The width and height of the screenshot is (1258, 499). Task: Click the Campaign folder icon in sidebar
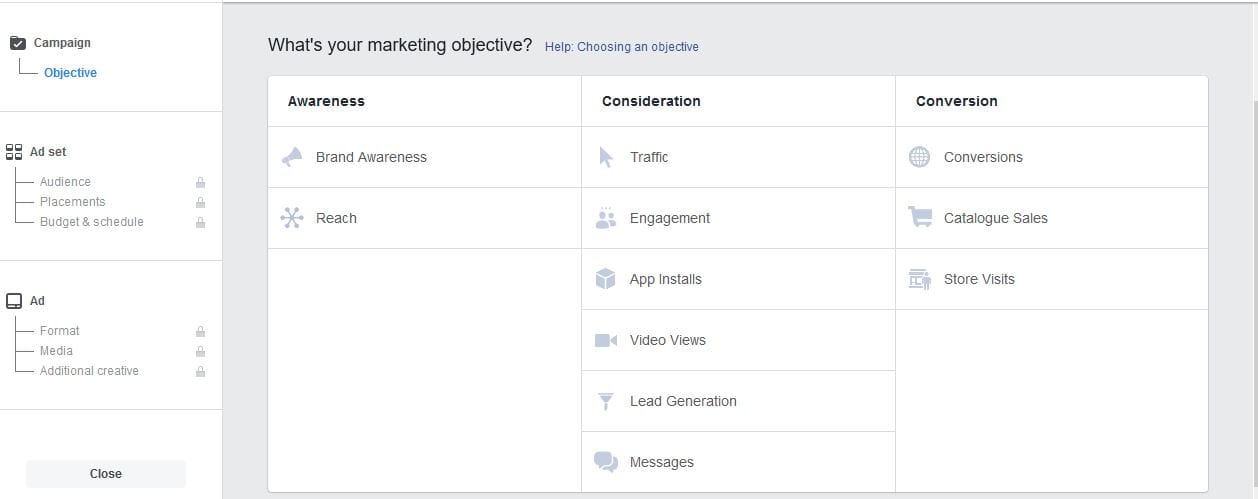[x=17, y=43]
